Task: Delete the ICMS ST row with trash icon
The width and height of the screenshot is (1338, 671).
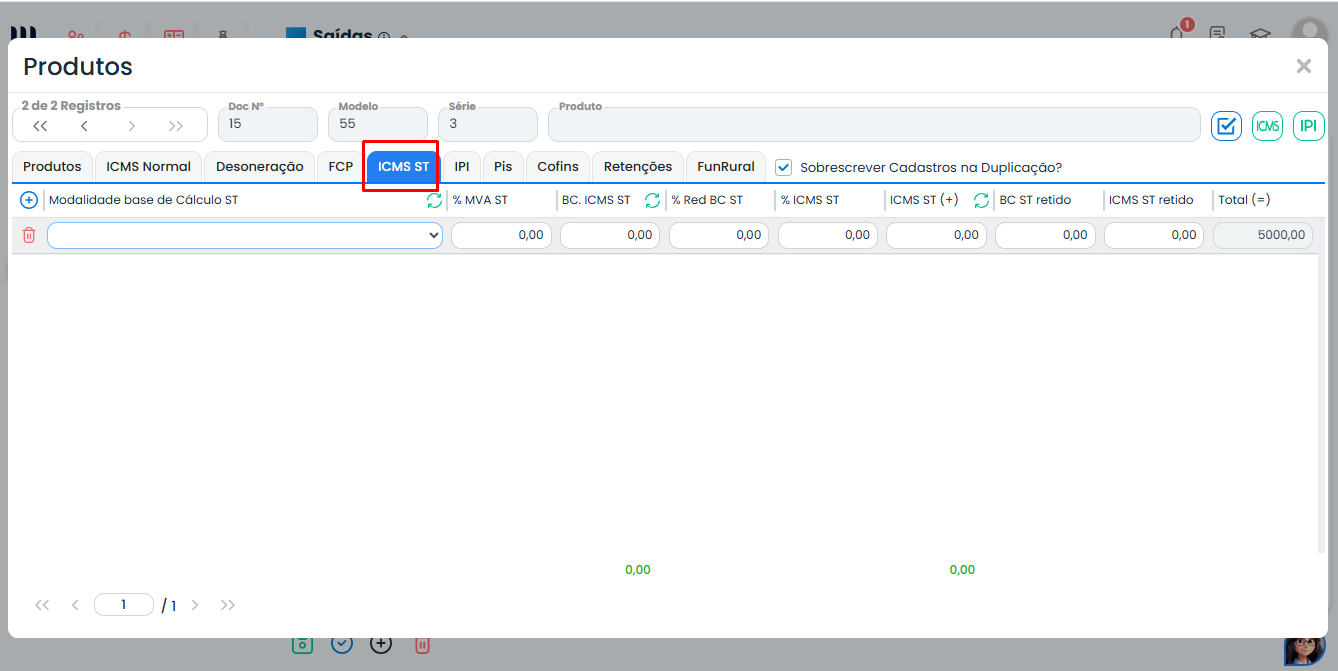Action: (x=29, y=235)
